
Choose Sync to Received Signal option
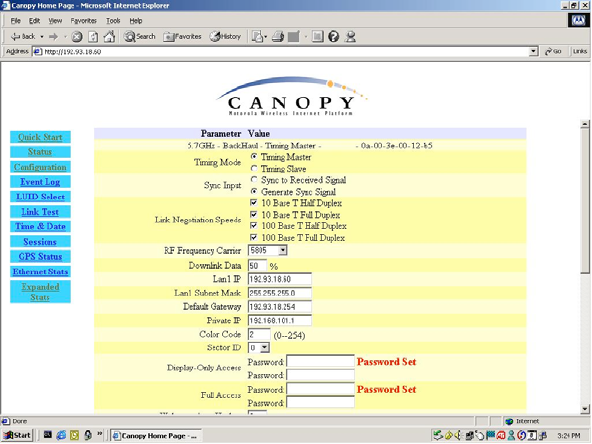pyautogui.click(x=254, y=180)
